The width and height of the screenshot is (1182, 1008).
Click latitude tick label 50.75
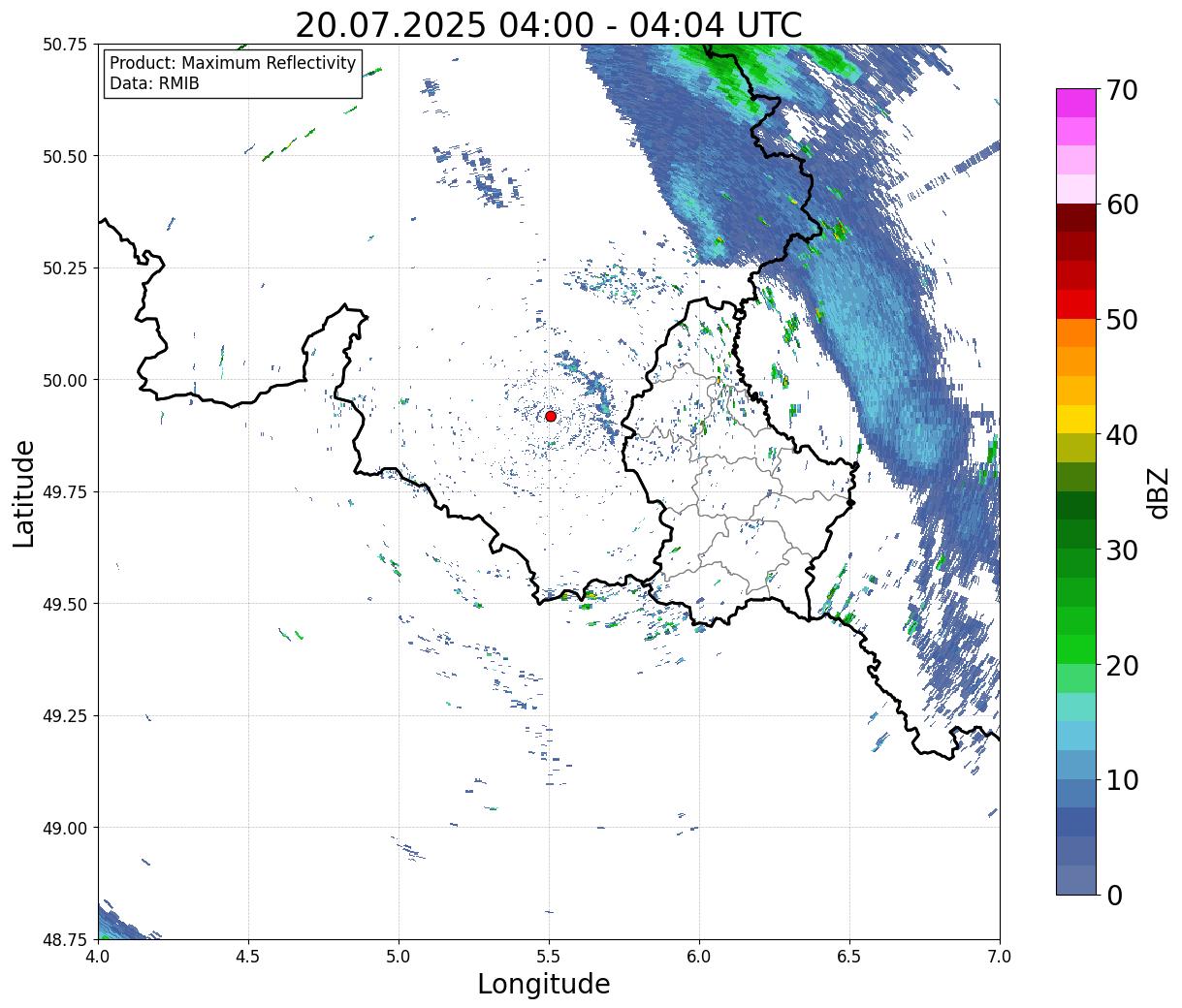pos(65,45)
